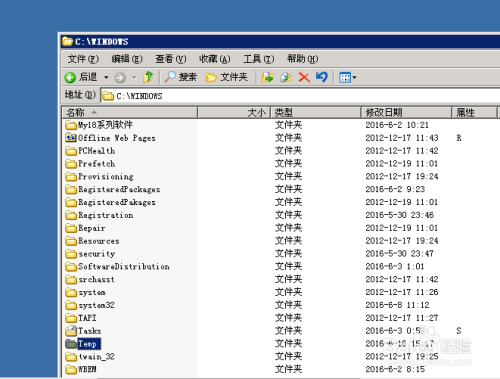Open the 收藏(A) menu

215,59
